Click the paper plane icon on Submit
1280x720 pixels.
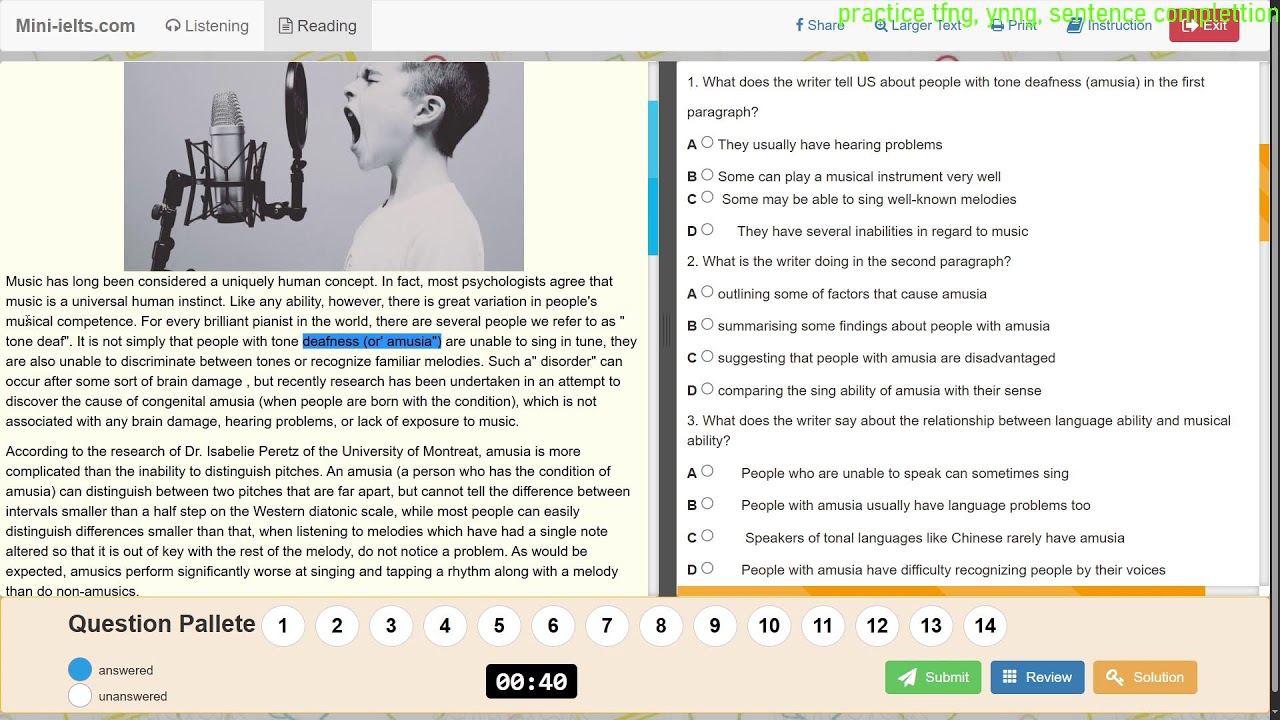click(x=908, y=677)
